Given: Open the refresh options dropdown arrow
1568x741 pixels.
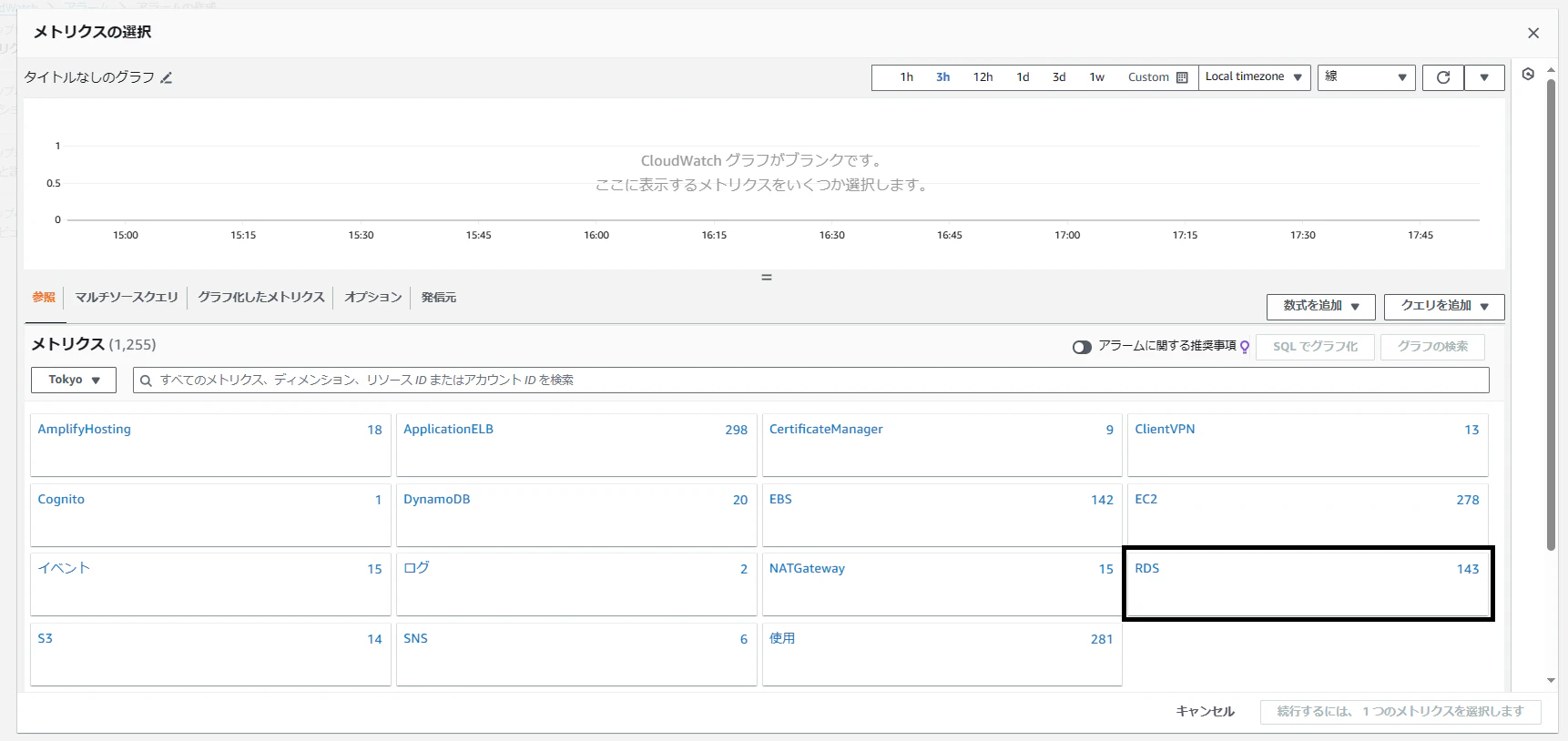Looking at the screenshot, I should (1484, 77).
